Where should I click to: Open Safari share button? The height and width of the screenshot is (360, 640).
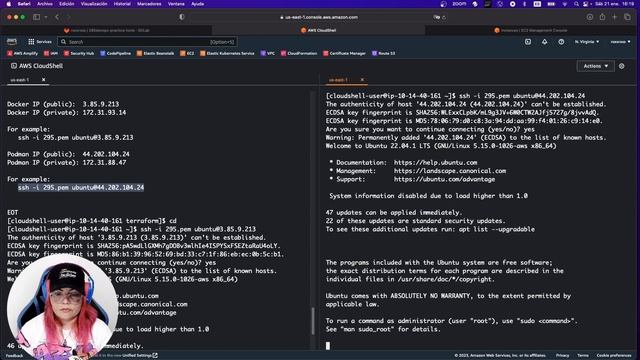pyautogui.click(x=602, y=17)
